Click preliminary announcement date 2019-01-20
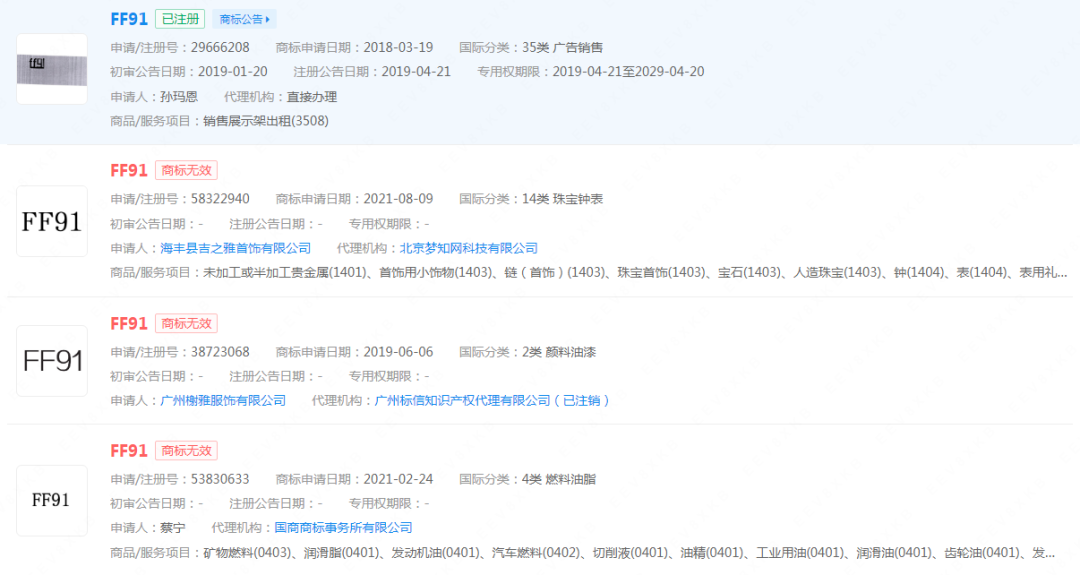Image resolution: width=1080 pixels, height=575 pixels. [x=233, y=72]
